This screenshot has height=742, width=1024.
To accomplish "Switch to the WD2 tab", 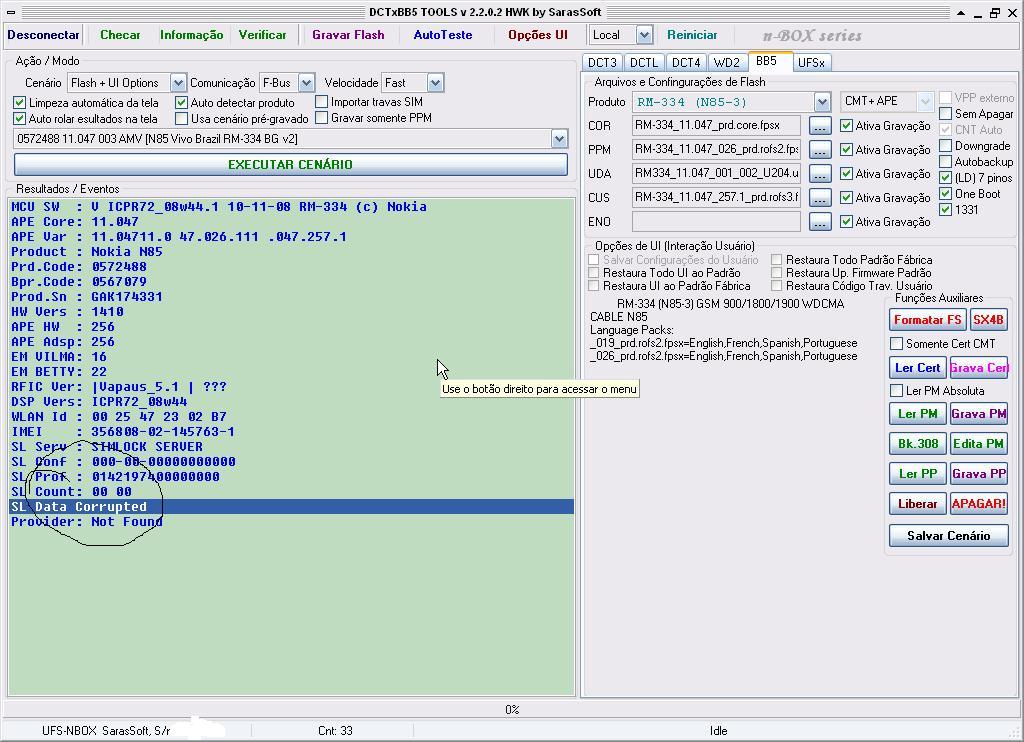I will (x=726, y=63).
